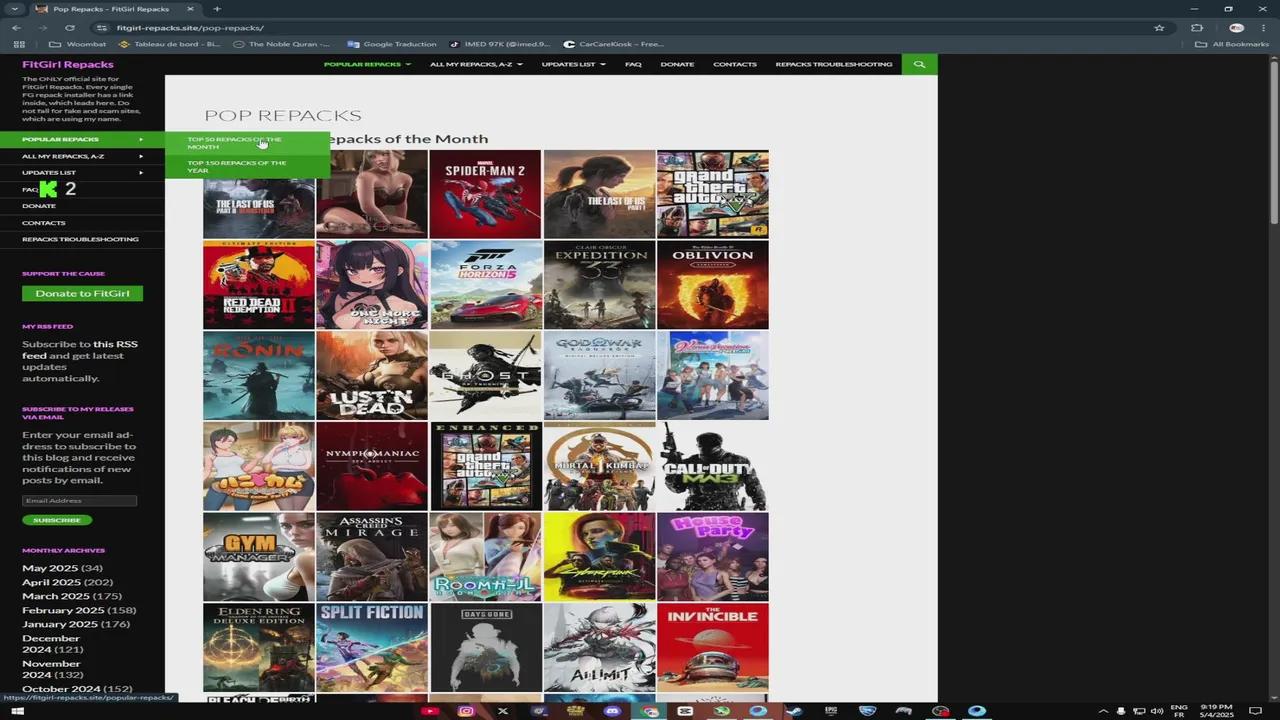1280x720 pixels.
Task: Open the Assassin's Creed Mirage cover
Action: pyautogui.click(x=372, y=557)
